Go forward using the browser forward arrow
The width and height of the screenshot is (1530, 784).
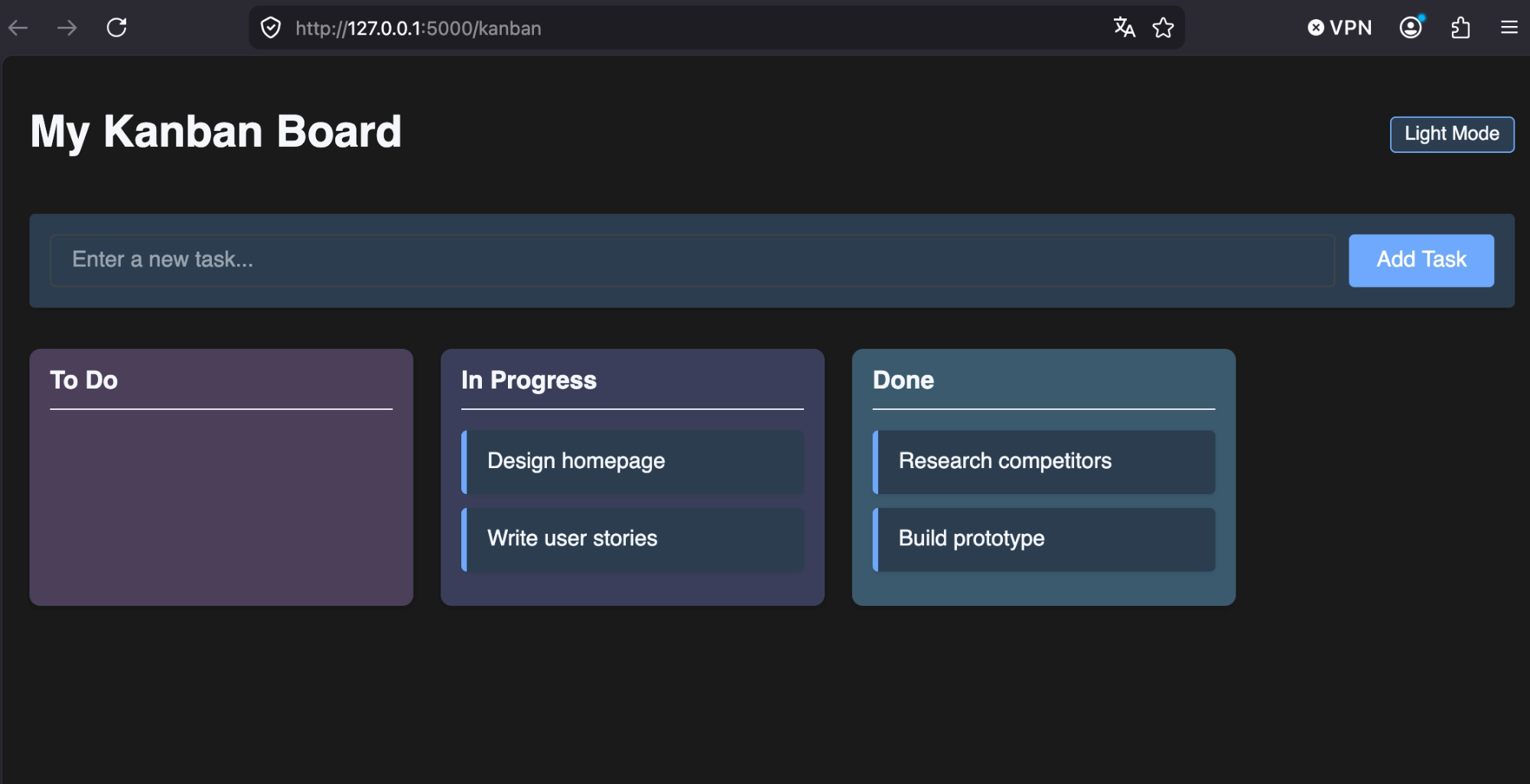tap(67, 28)
